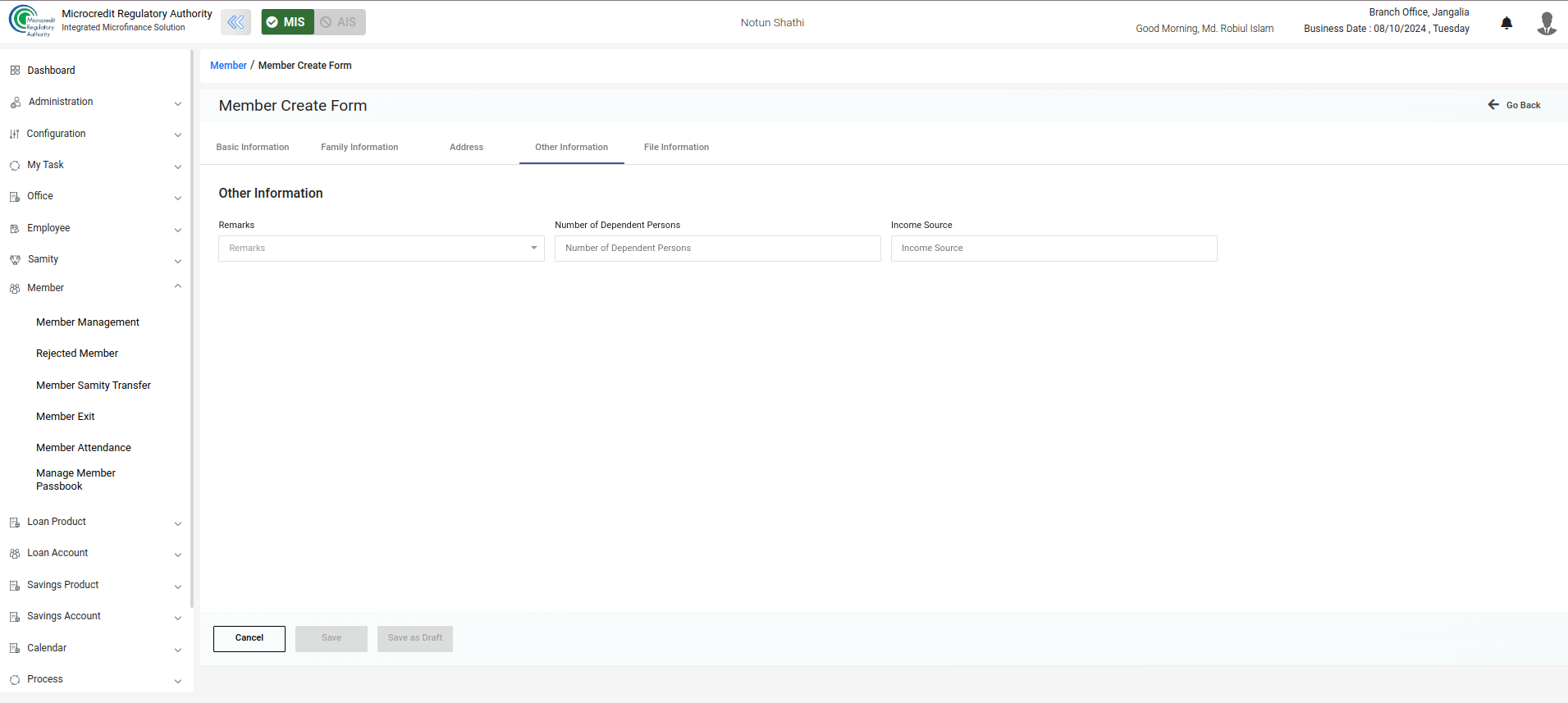Click the Loan Product icon

coord(15,523)
